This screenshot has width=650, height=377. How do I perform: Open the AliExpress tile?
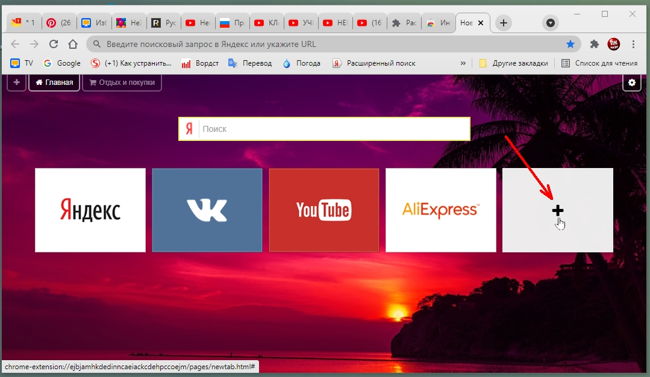click(x=441, y=210)
